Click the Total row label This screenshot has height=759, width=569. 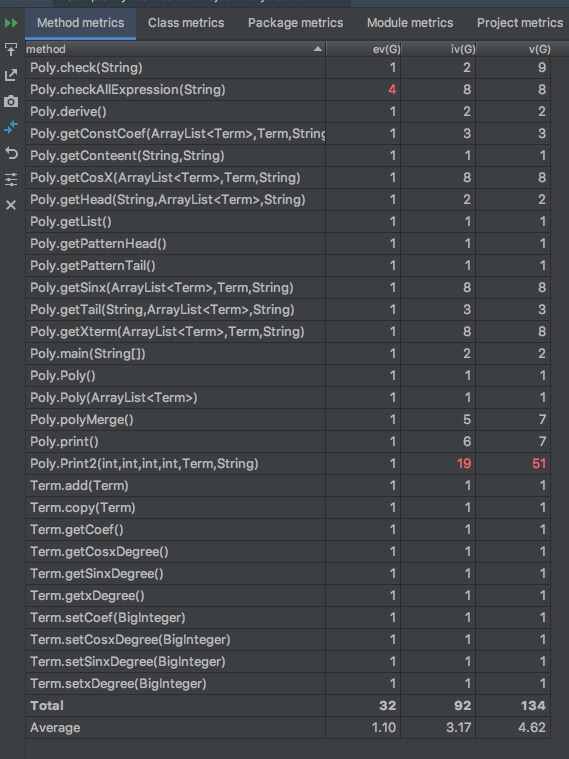(46, 706)
